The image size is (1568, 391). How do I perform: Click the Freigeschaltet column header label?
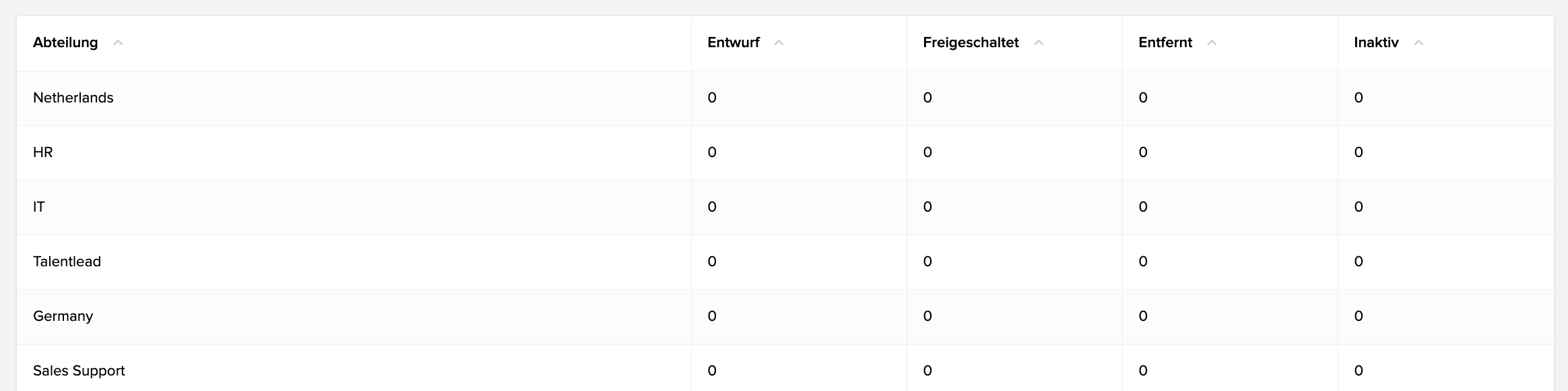[x=971, y=42]
